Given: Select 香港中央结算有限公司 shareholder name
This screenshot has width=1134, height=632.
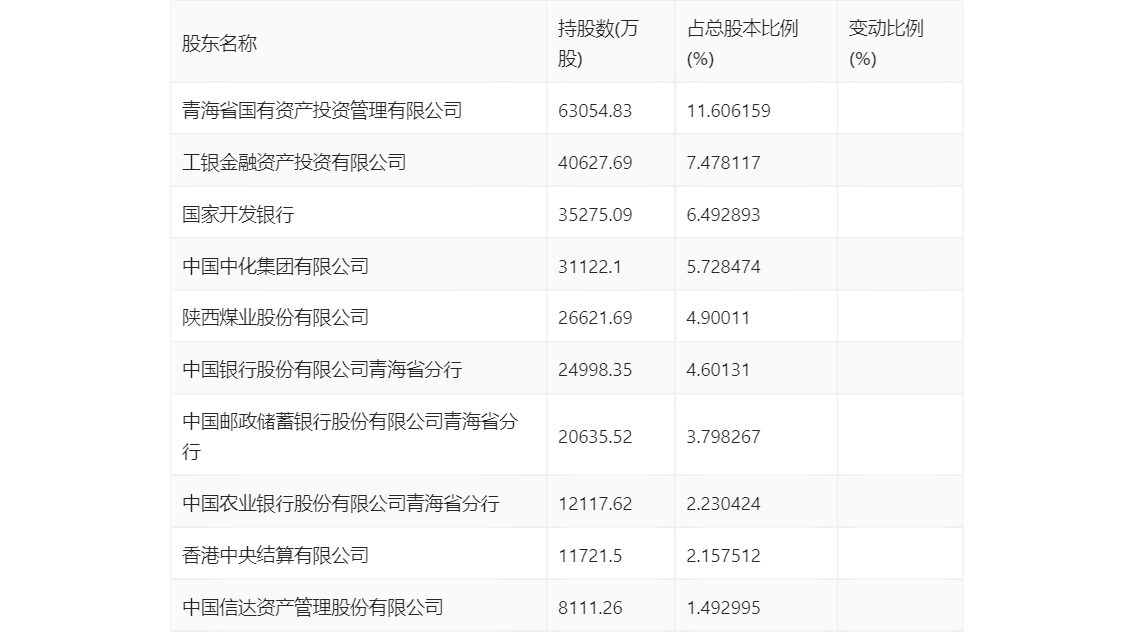Looking at the screenshot, I should pos(276,555).
